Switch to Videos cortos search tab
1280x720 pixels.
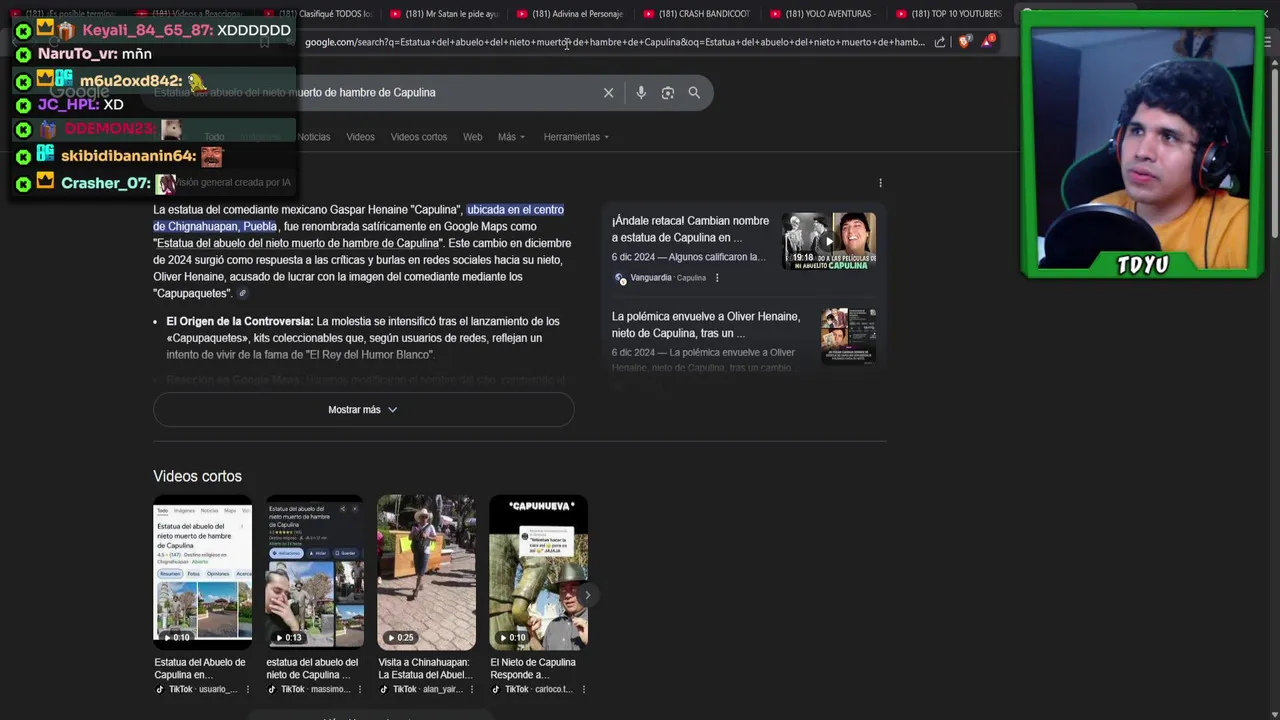tap(419, 137)
